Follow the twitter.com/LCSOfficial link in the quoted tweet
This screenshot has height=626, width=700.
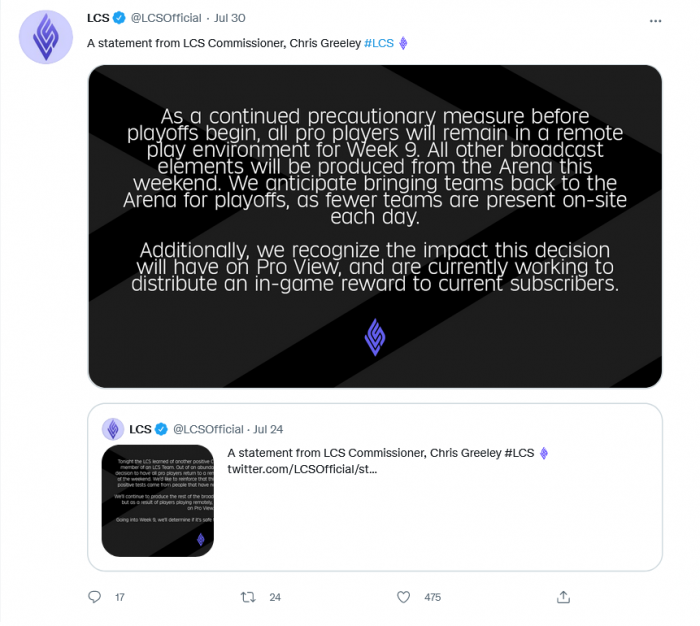pos(302,468)
